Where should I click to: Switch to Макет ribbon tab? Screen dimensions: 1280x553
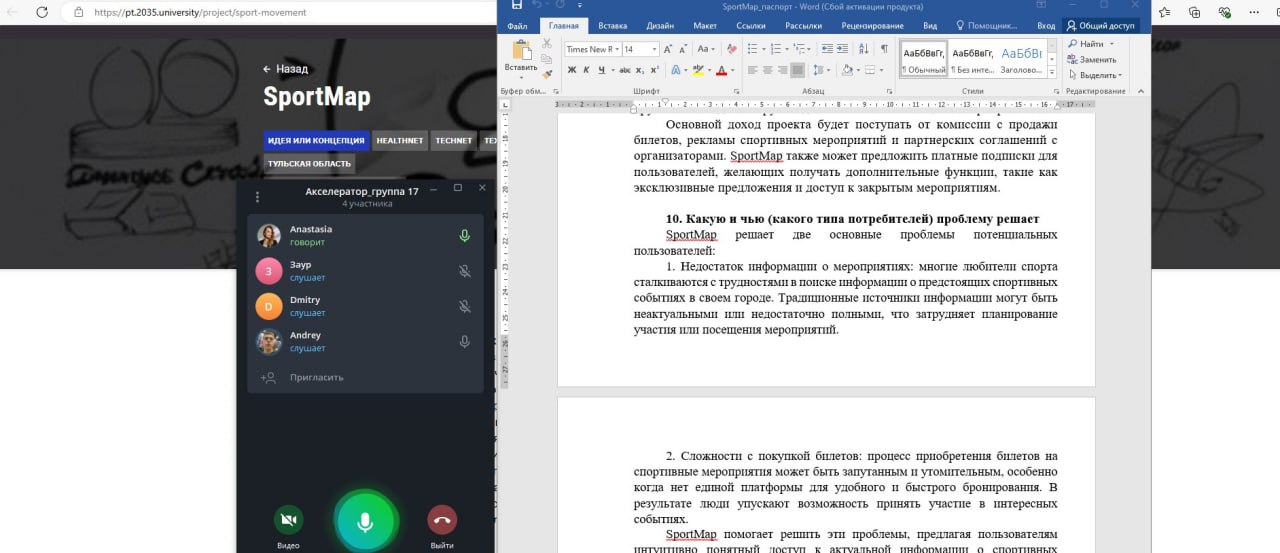(705, 26)
